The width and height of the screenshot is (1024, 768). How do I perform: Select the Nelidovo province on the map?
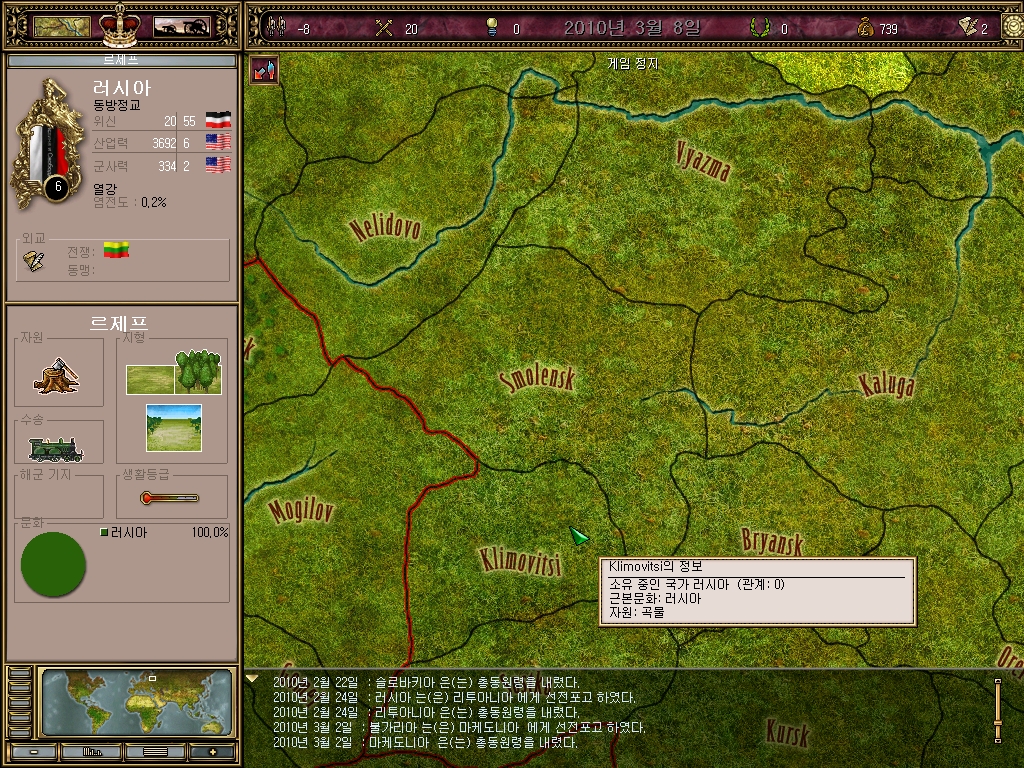[x=385, y=228]
